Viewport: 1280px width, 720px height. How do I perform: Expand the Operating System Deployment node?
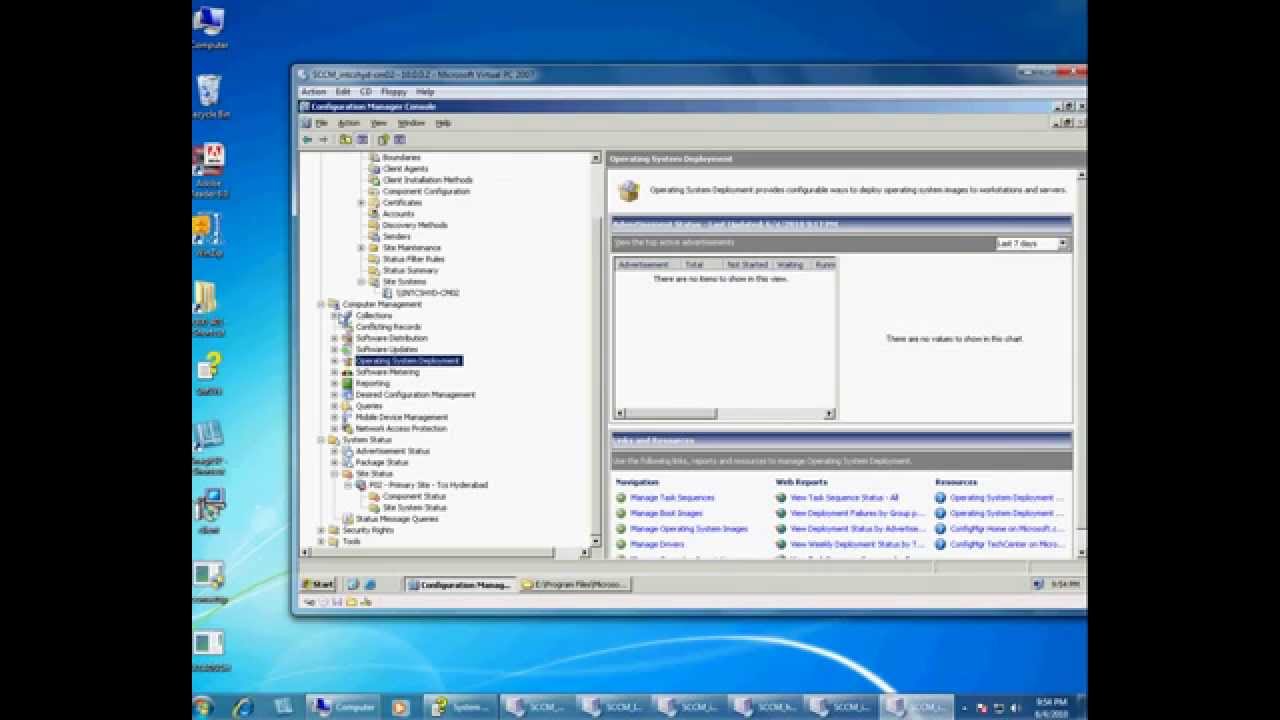coord(334,361)
